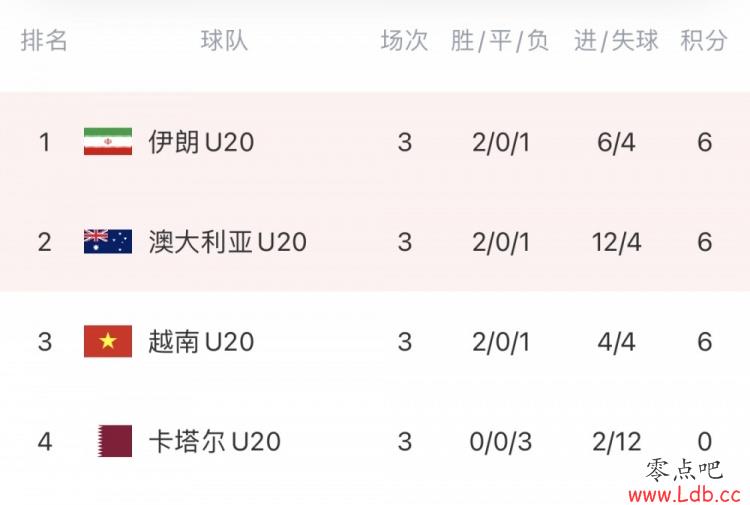Click the 进/失球 column header
This screenshot has height=505, width=750.
click(x=617, y=40)
